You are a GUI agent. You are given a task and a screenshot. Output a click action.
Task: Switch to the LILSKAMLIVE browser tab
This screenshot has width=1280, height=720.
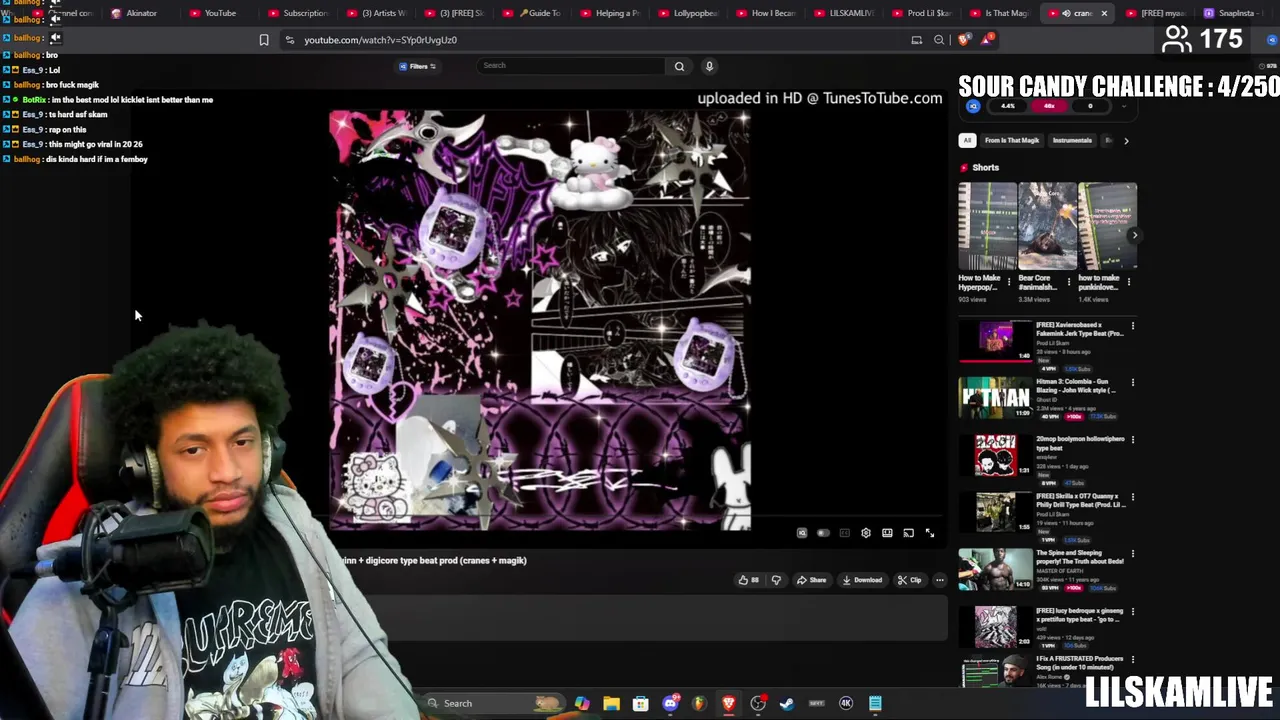tap(844, 13)
